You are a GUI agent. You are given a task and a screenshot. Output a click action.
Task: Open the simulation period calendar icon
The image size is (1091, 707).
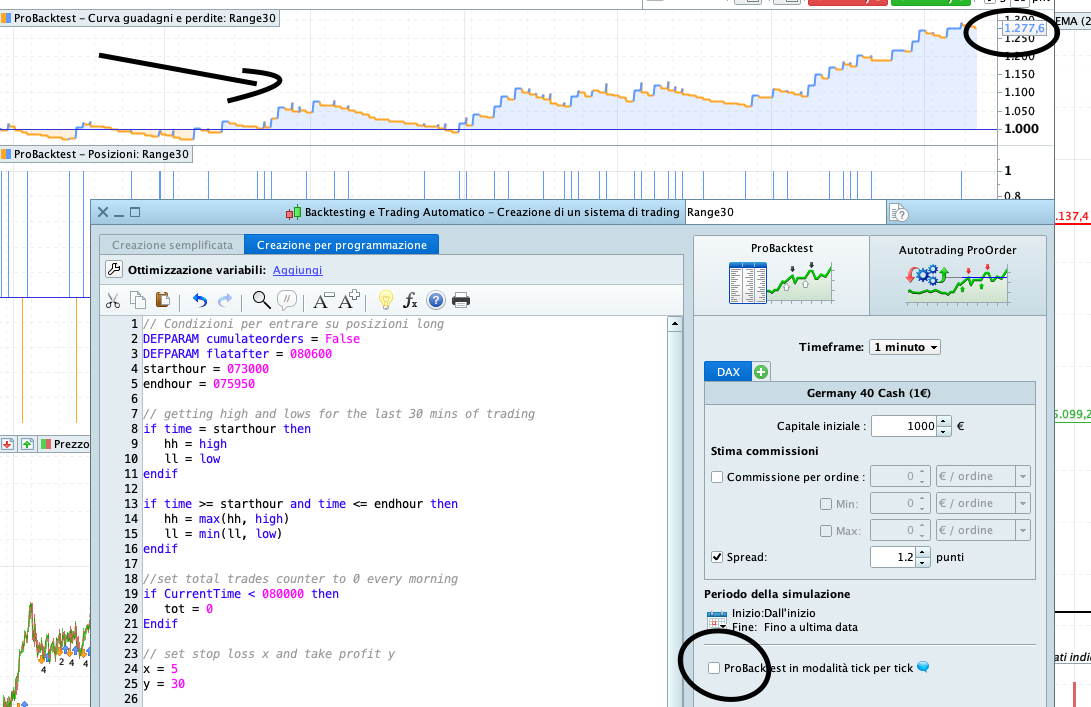pos(717,620)
